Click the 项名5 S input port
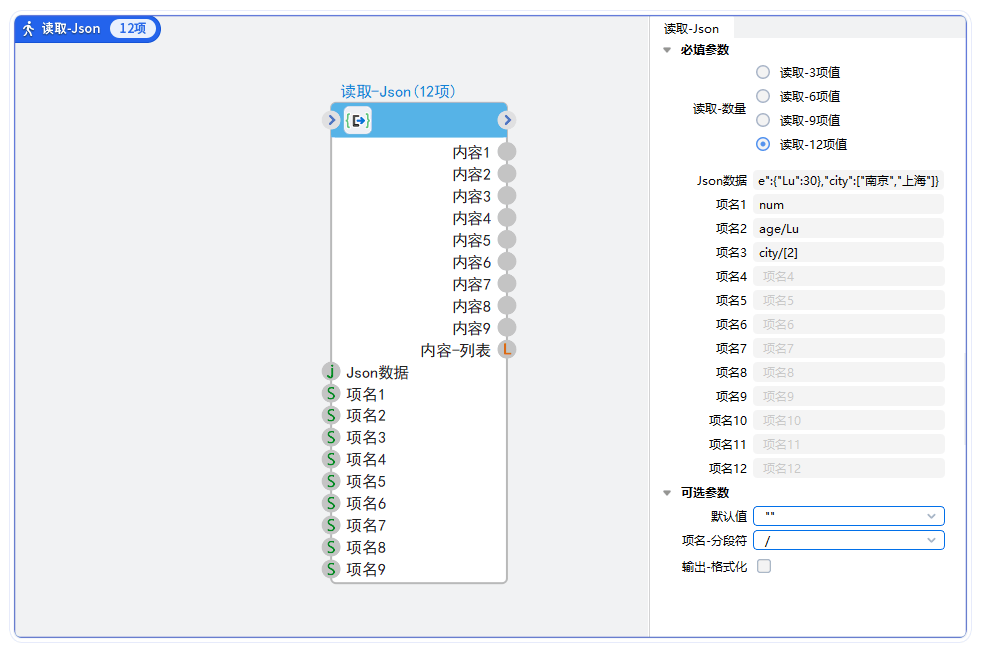Image resolution: width=982 pixels, height=650 pixels. point(331,482)
